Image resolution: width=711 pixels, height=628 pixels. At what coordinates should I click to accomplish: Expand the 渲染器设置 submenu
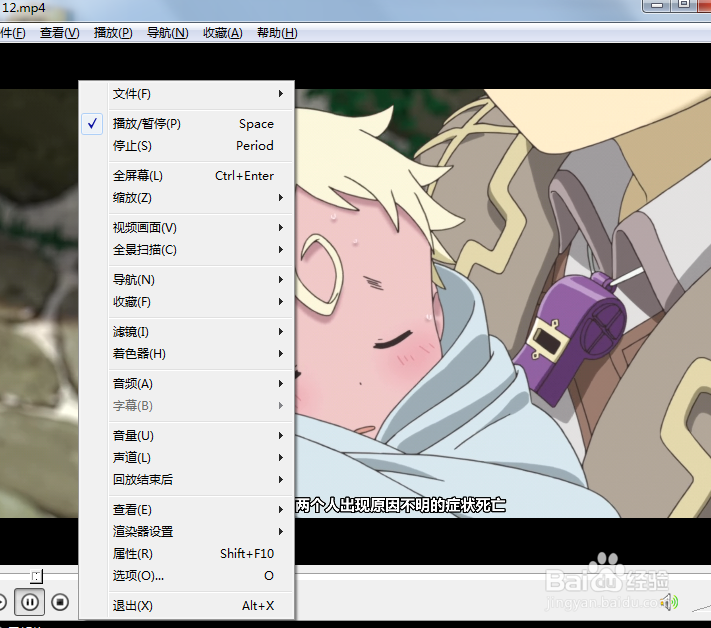pos(186,531)
